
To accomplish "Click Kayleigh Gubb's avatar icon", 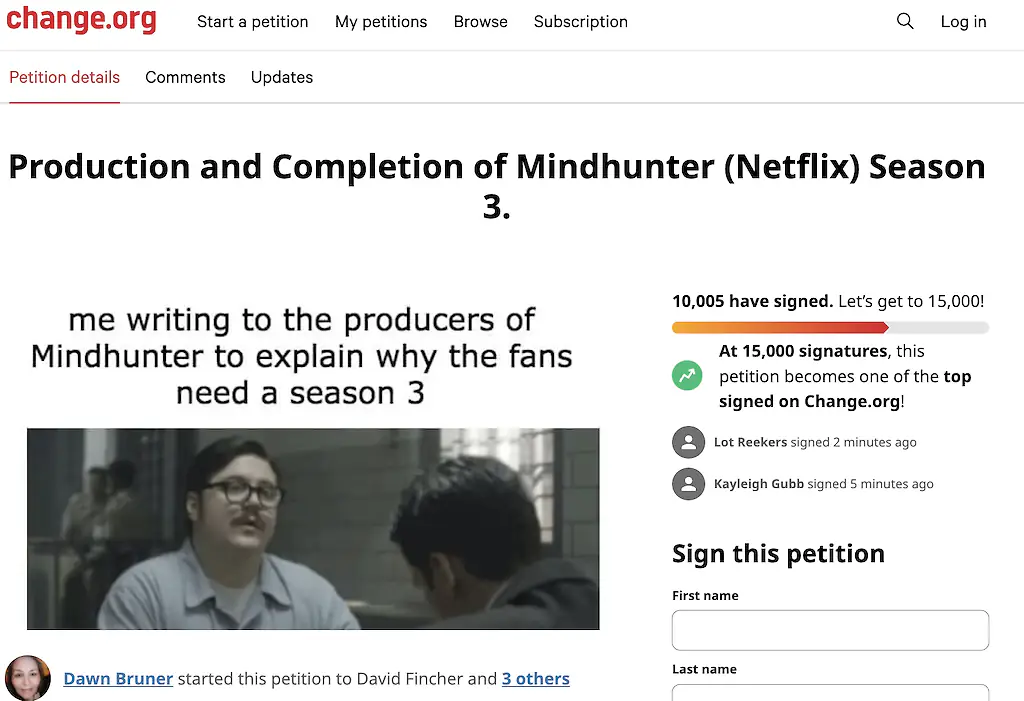I will [688, 484].
